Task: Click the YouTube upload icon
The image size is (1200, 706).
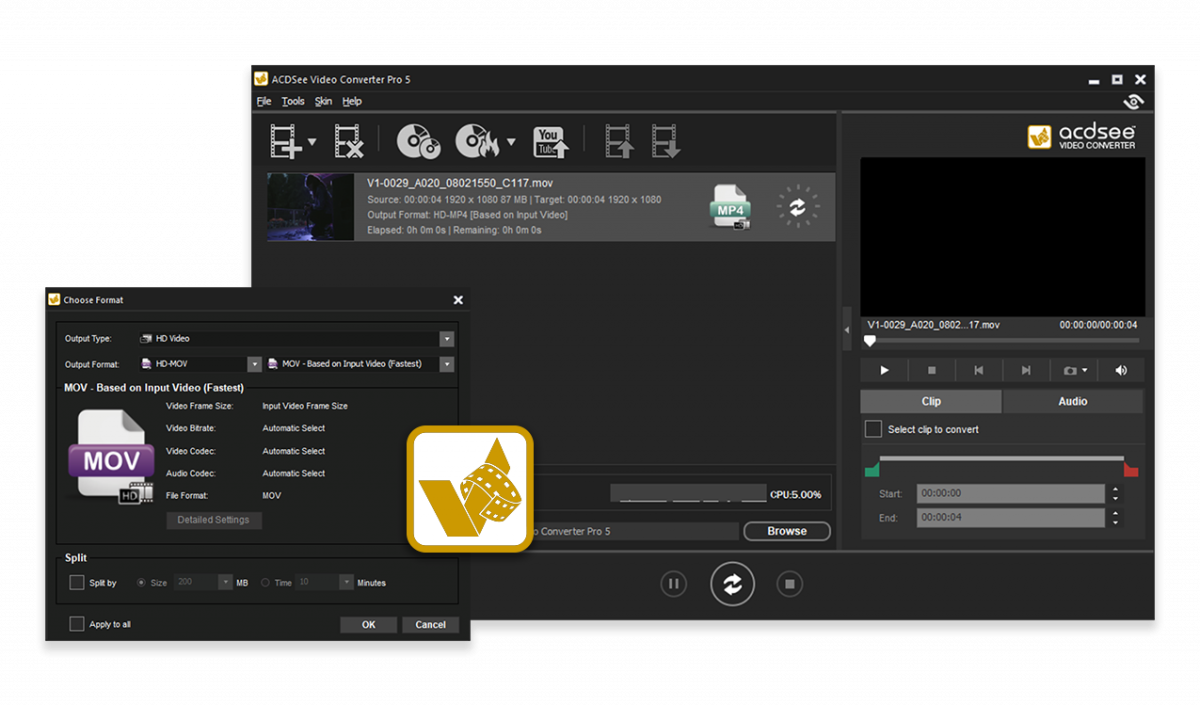Action: 550,142
